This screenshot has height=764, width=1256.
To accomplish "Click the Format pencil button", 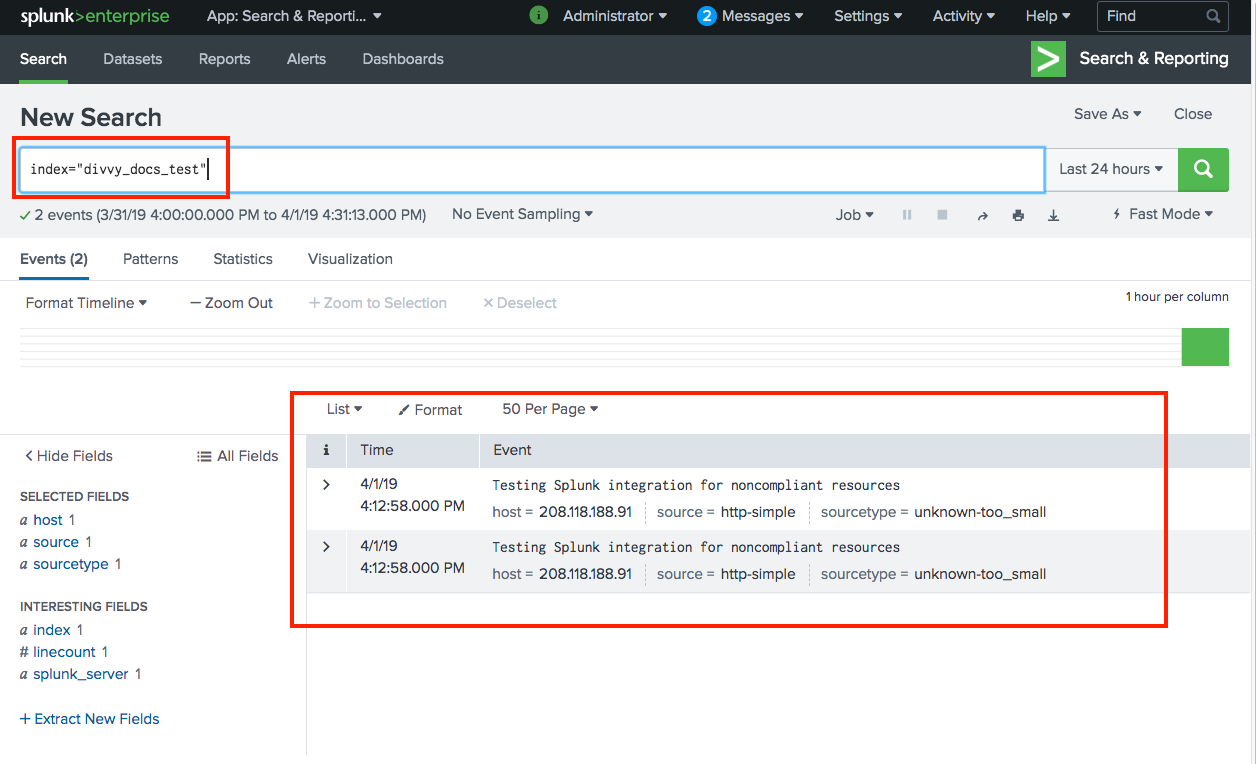I will coord(430,410).
